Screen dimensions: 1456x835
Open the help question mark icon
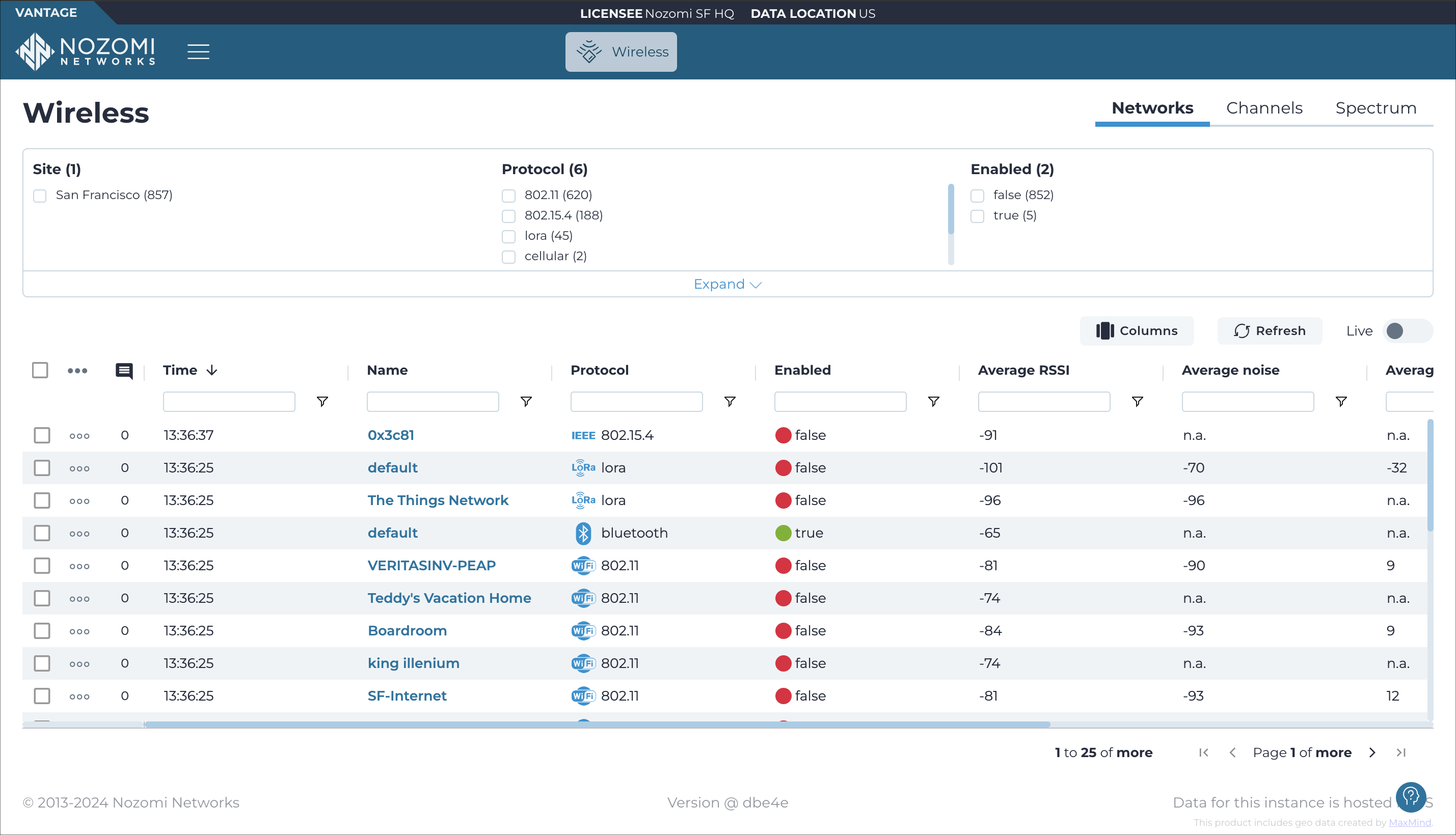point(1411,797)
